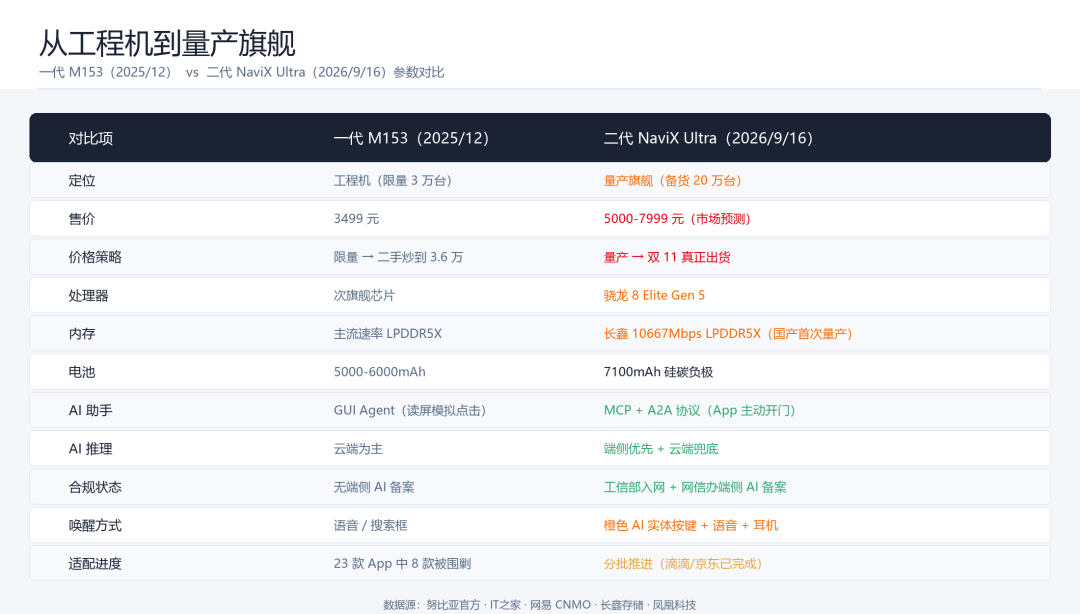Click the cell 长鑫 10667Mbps LPDDR5X（国产首次量产）
Image resolution: width=1080 pixels, height=614 pixels.
(x=728, y=334)
